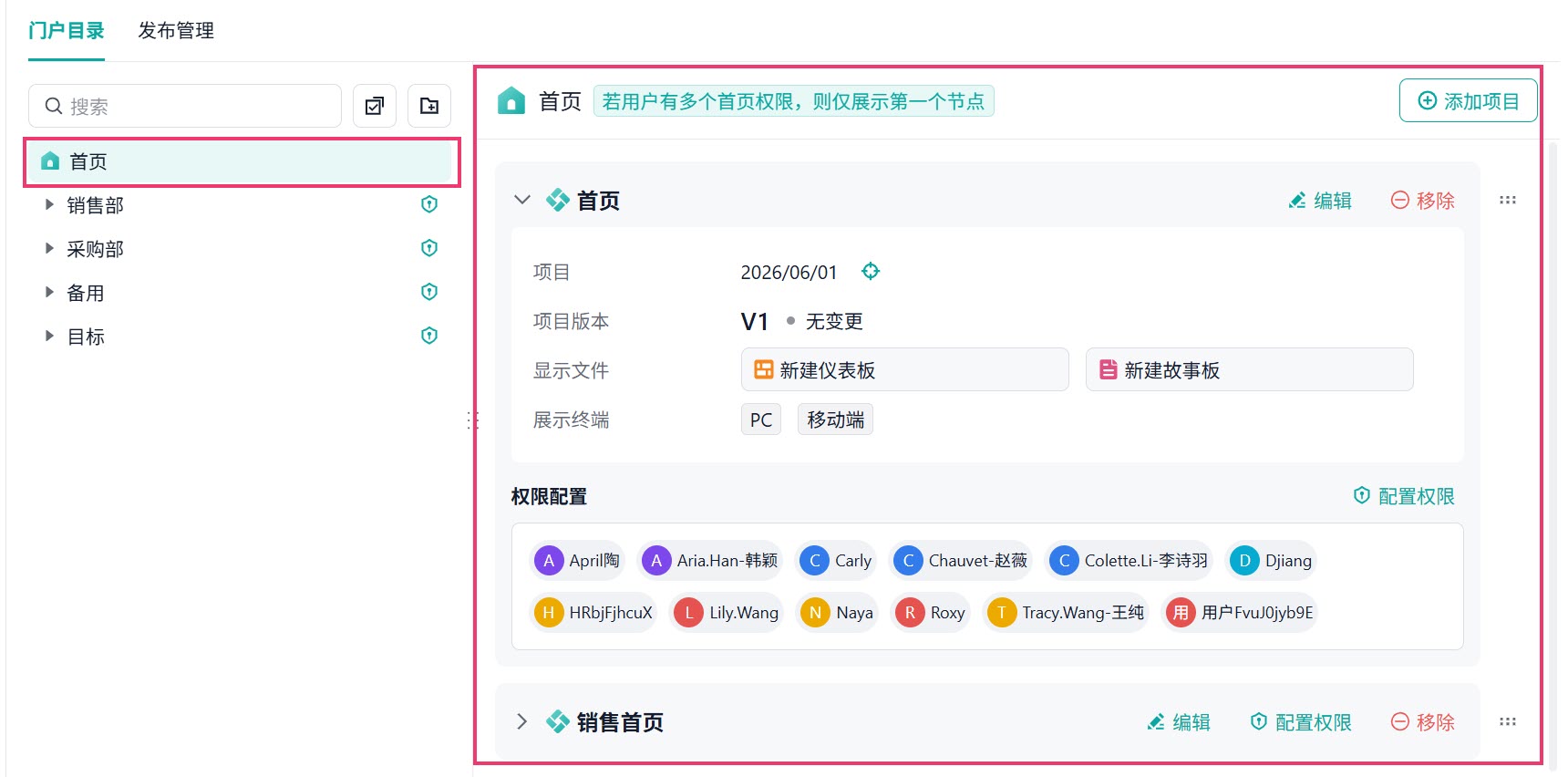Expand the 销售首页 project card
The image size is (1568, 777).
point(522,721)
